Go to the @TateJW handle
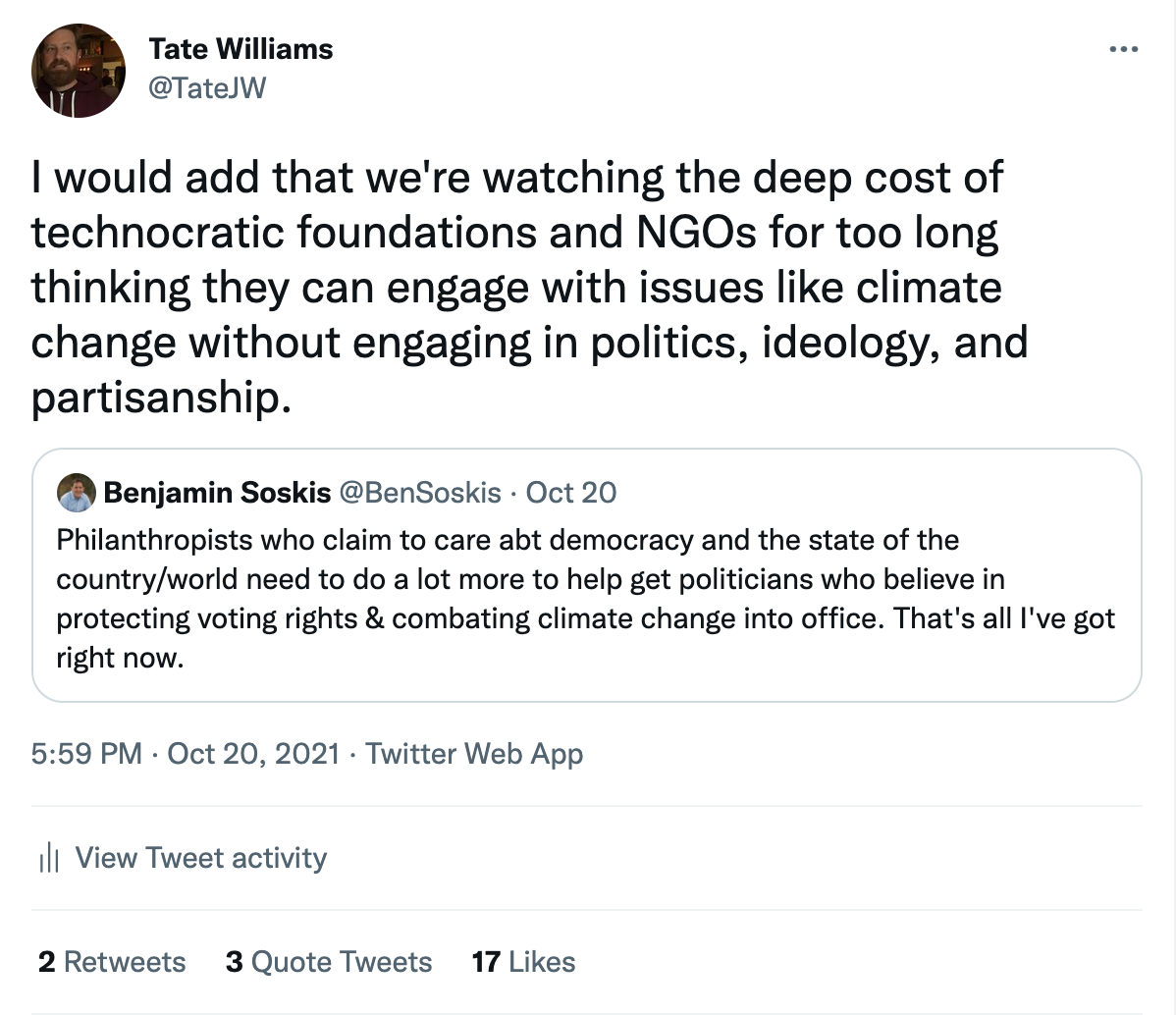The image size is (1176, 1015). coord(206,88)
